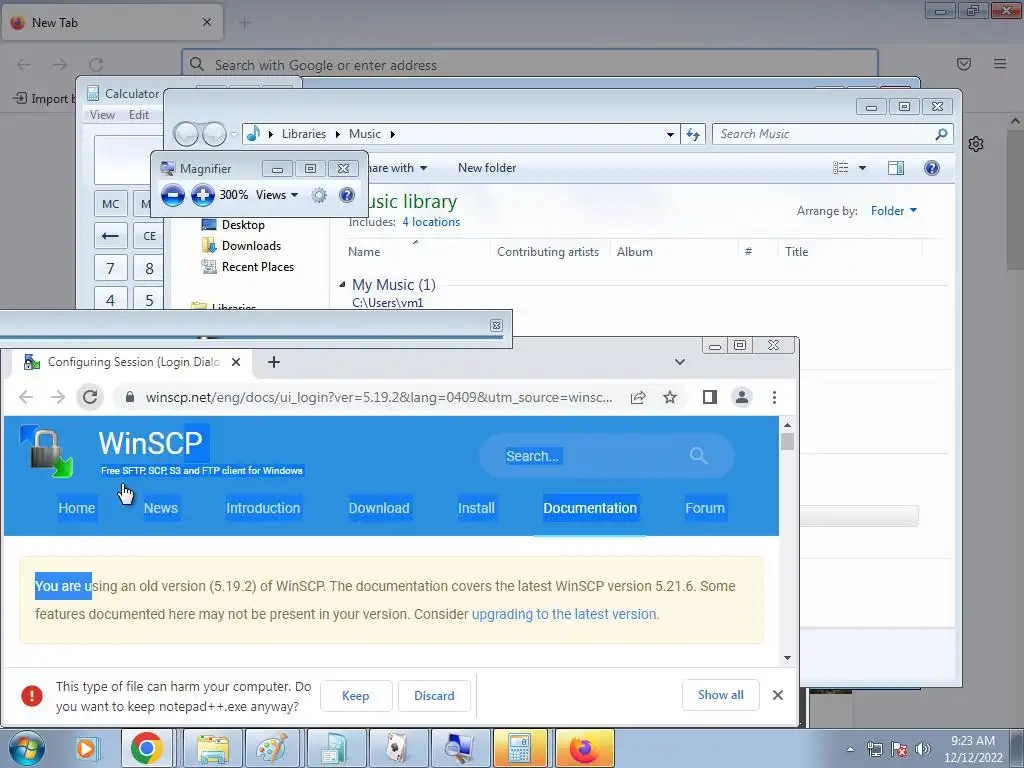Viewport: 1024px width, 768px height.
Task: Click the WinSCP site address bar
Action: tap(379, 397)
